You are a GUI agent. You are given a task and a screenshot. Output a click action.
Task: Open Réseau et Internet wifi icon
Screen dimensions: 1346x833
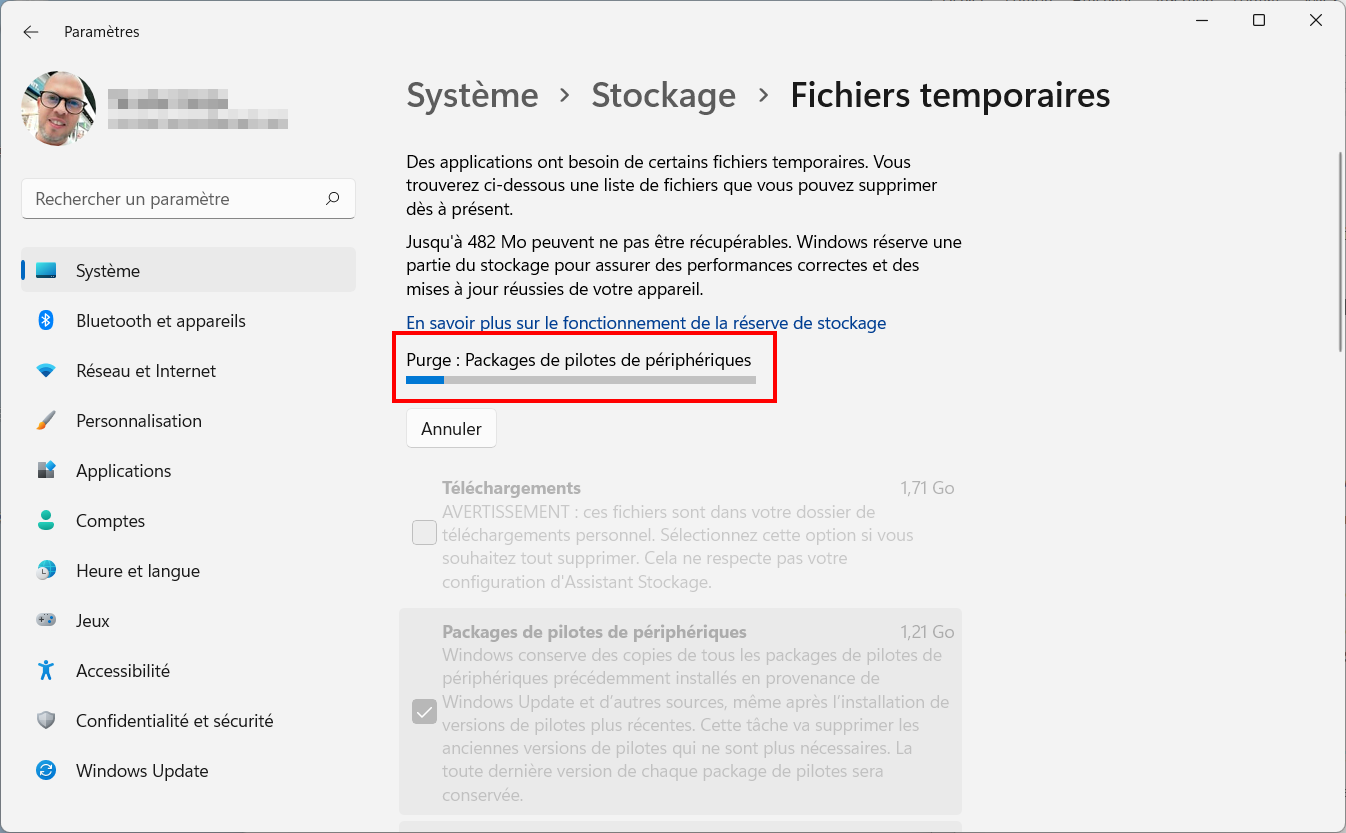[x=46, y=371]
